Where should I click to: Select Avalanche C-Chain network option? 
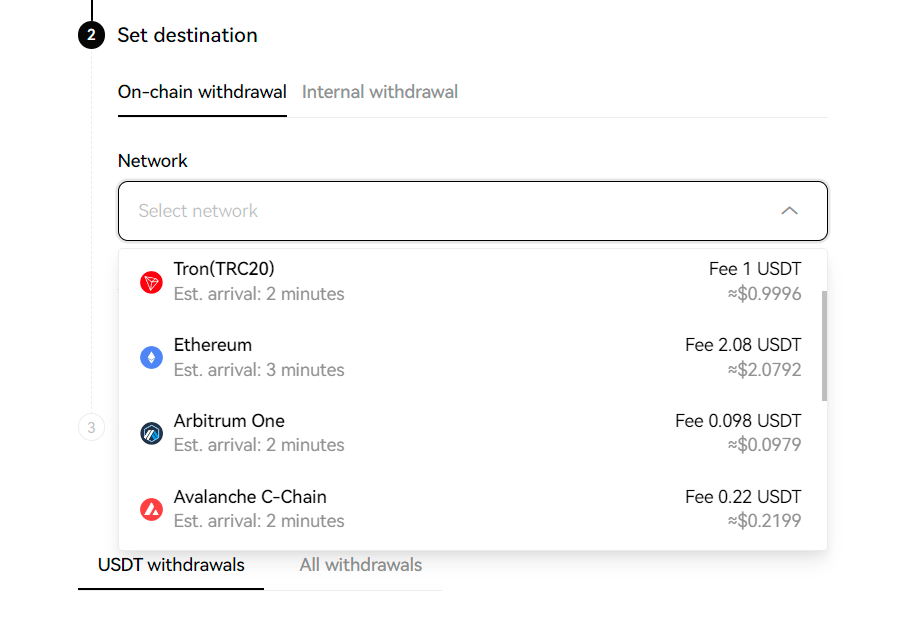coord(250,497)
